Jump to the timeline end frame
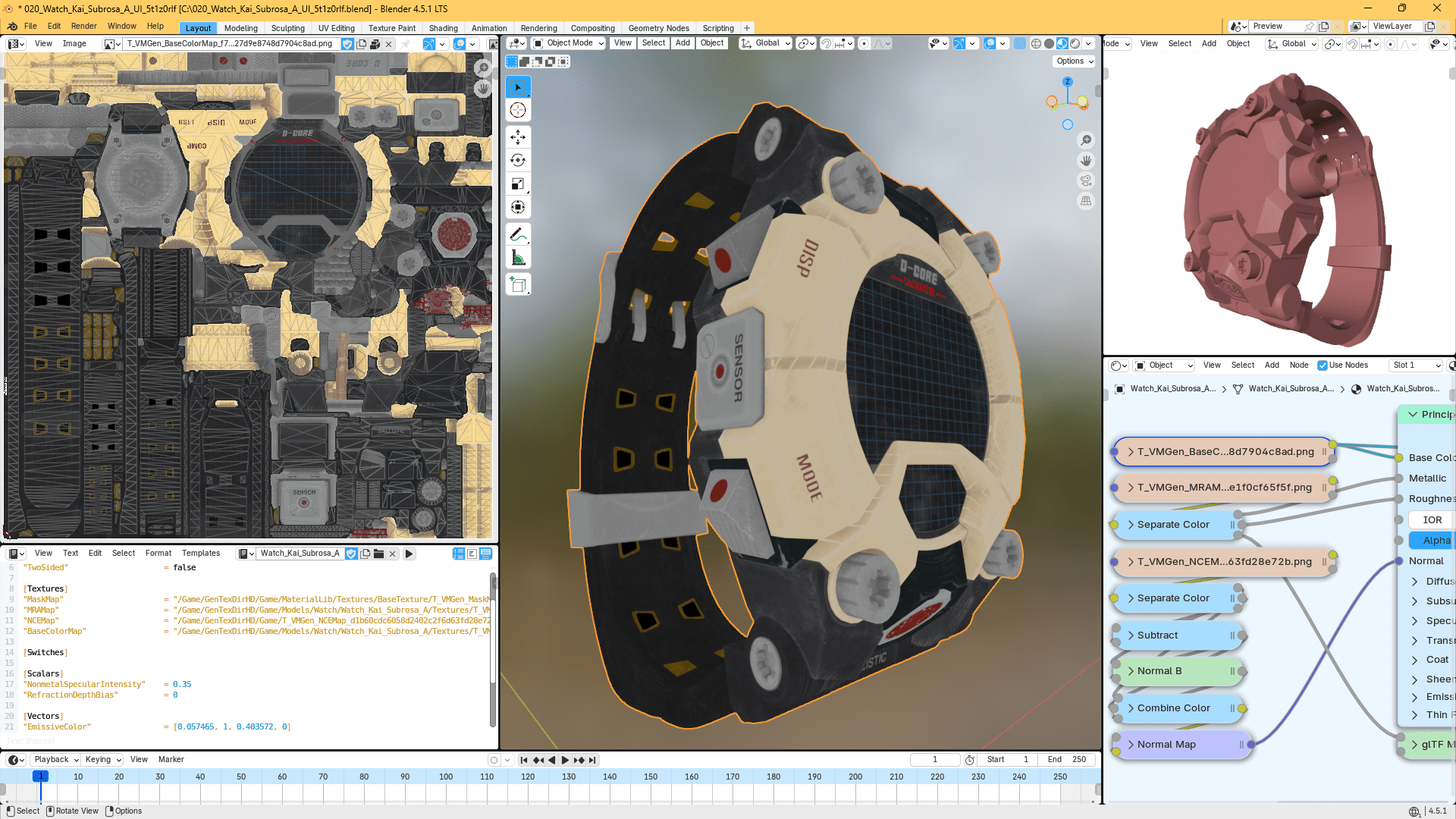 pyautogui.click(x=592, y=760)
